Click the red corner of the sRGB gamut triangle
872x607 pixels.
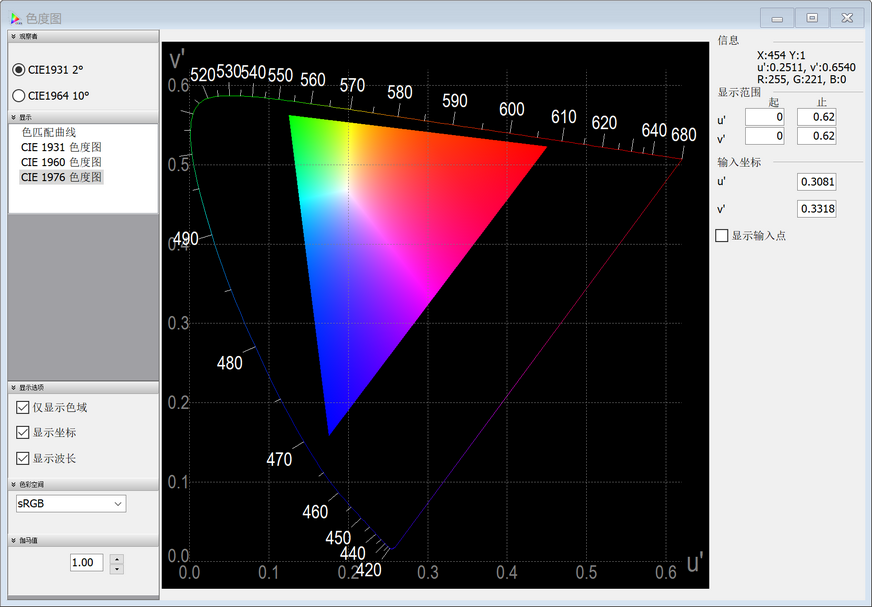pyautogui.click(x=544, y=148)
